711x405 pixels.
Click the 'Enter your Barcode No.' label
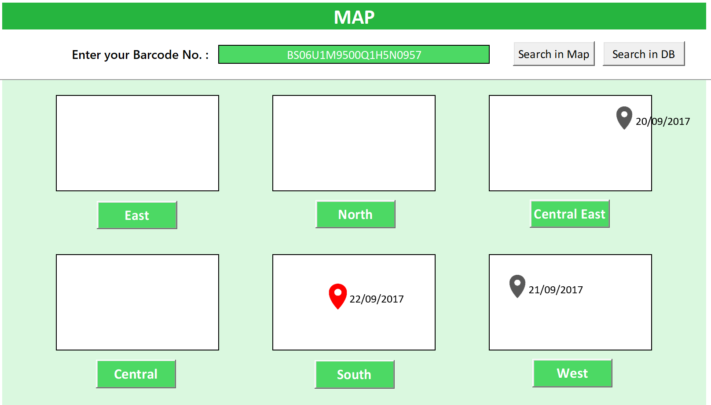140,54
